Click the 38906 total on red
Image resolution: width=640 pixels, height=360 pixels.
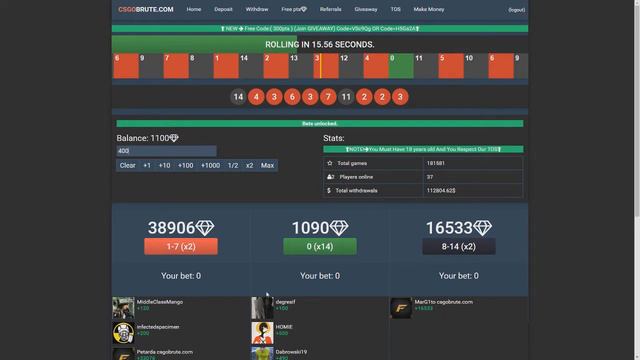171,228
